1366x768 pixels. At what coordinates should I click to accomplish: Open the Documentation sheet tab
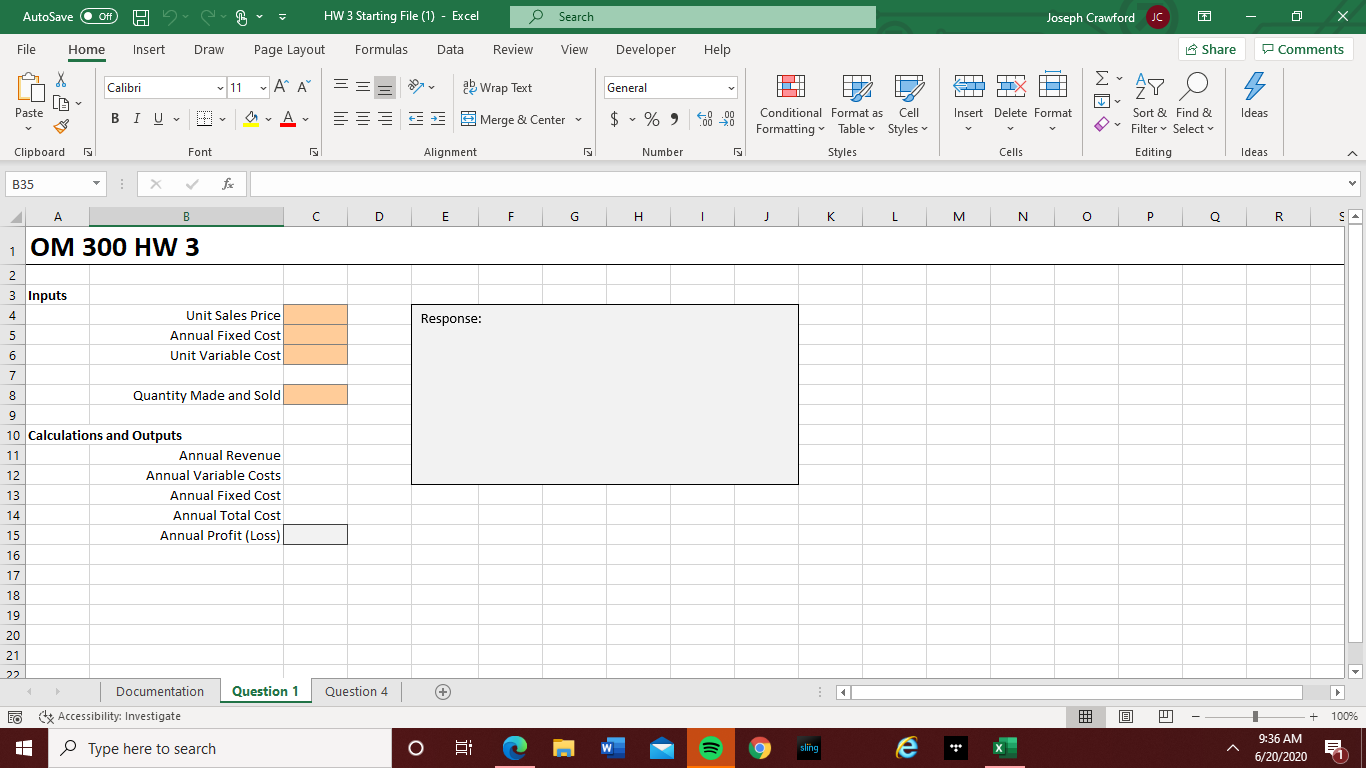click(160, 691)
